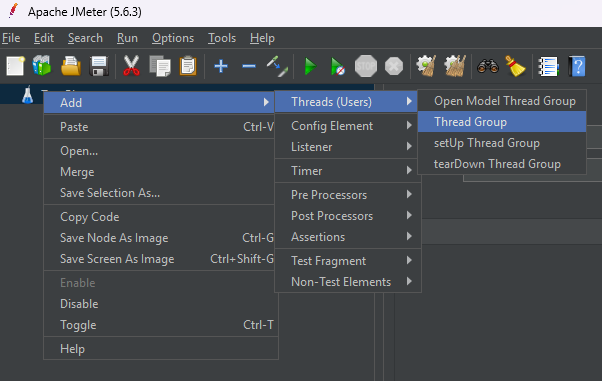
Task: Click the Save floppy disk icon
Action: pos(99,66)
